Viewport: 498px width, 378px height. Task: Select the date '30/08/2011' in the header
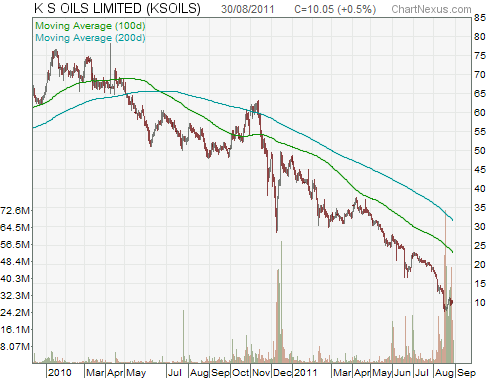pos(248,9)
